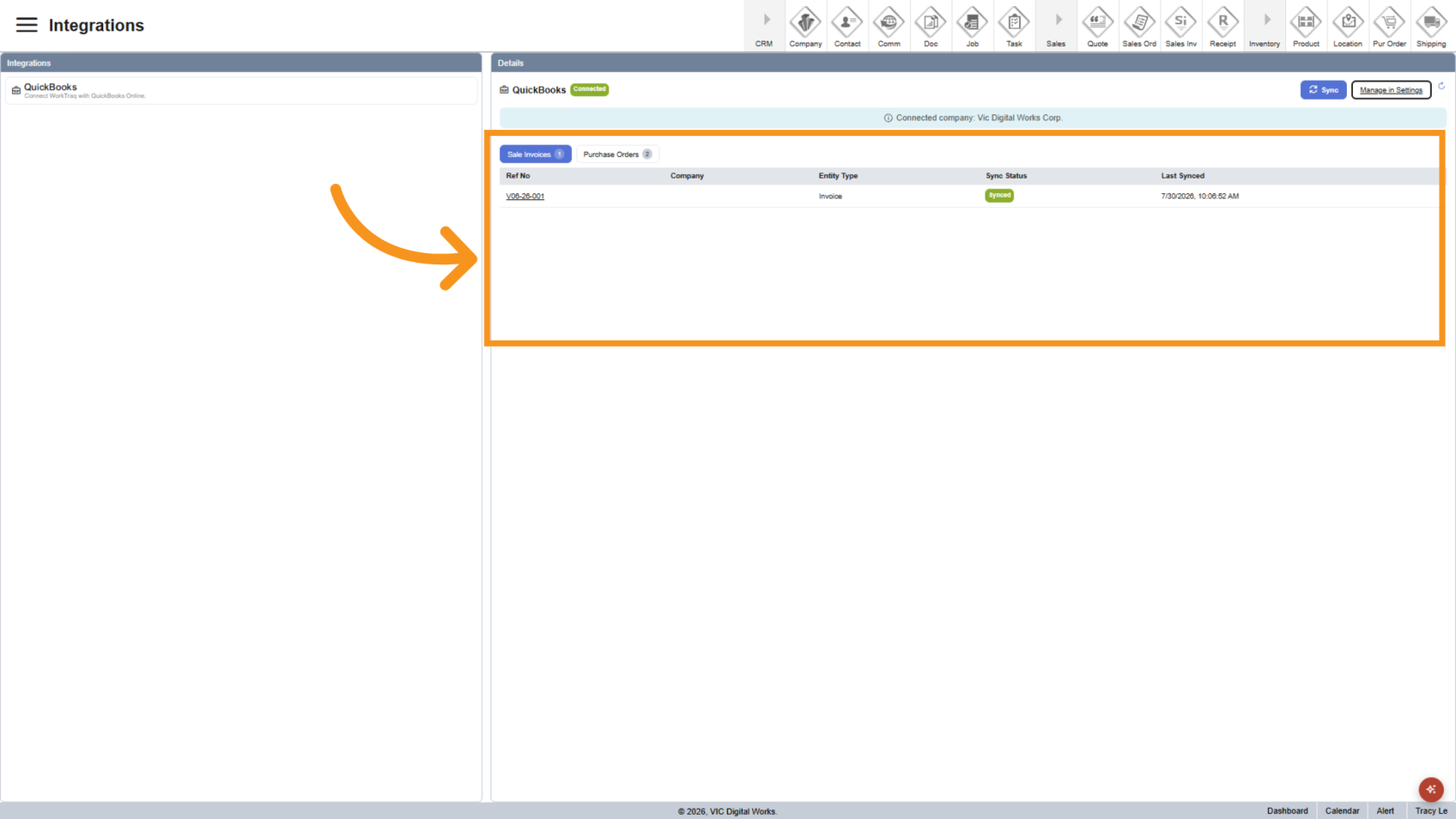Open Calendar from the footer bar
This screenshot has height=819, width=1456.
pyautogui.click(x=1342, y=811)
